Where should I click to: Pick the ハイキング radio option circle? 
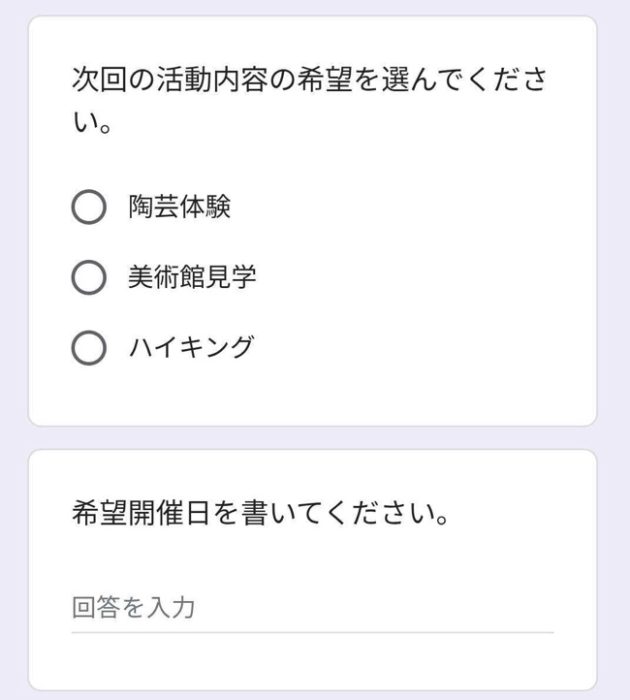89,347
